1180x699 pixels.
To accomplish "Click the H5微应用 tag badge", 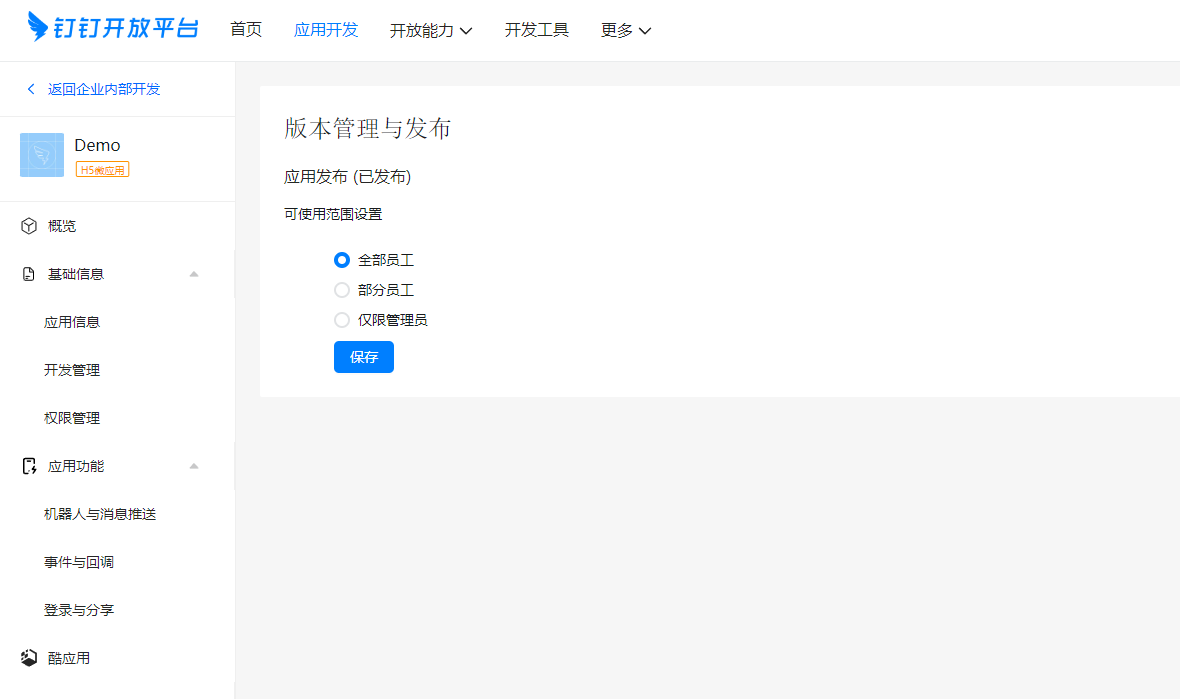I will tap(103, 169).
